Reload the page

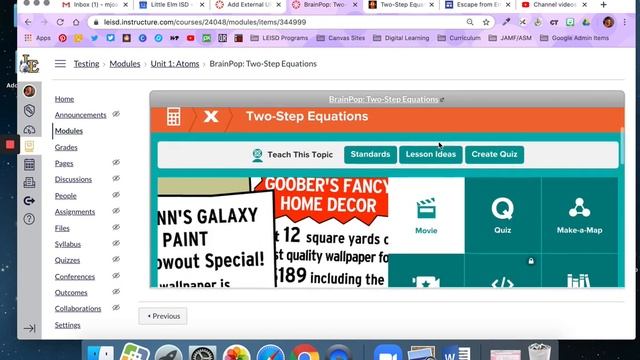pos(60,22)
